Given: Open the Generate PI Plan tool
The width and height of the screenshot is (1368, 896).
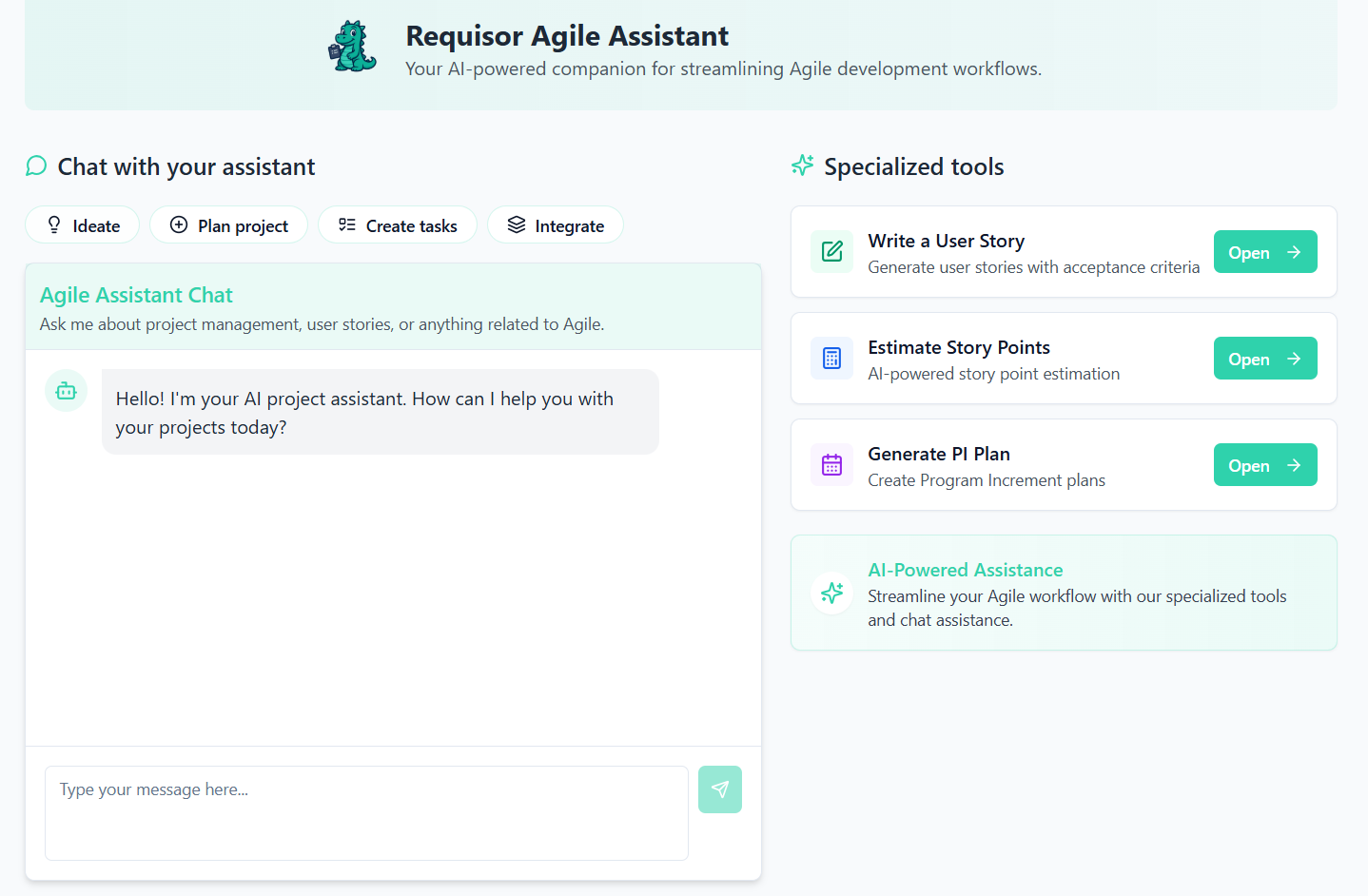Looking at the screenshot, I should (1265, 465).
